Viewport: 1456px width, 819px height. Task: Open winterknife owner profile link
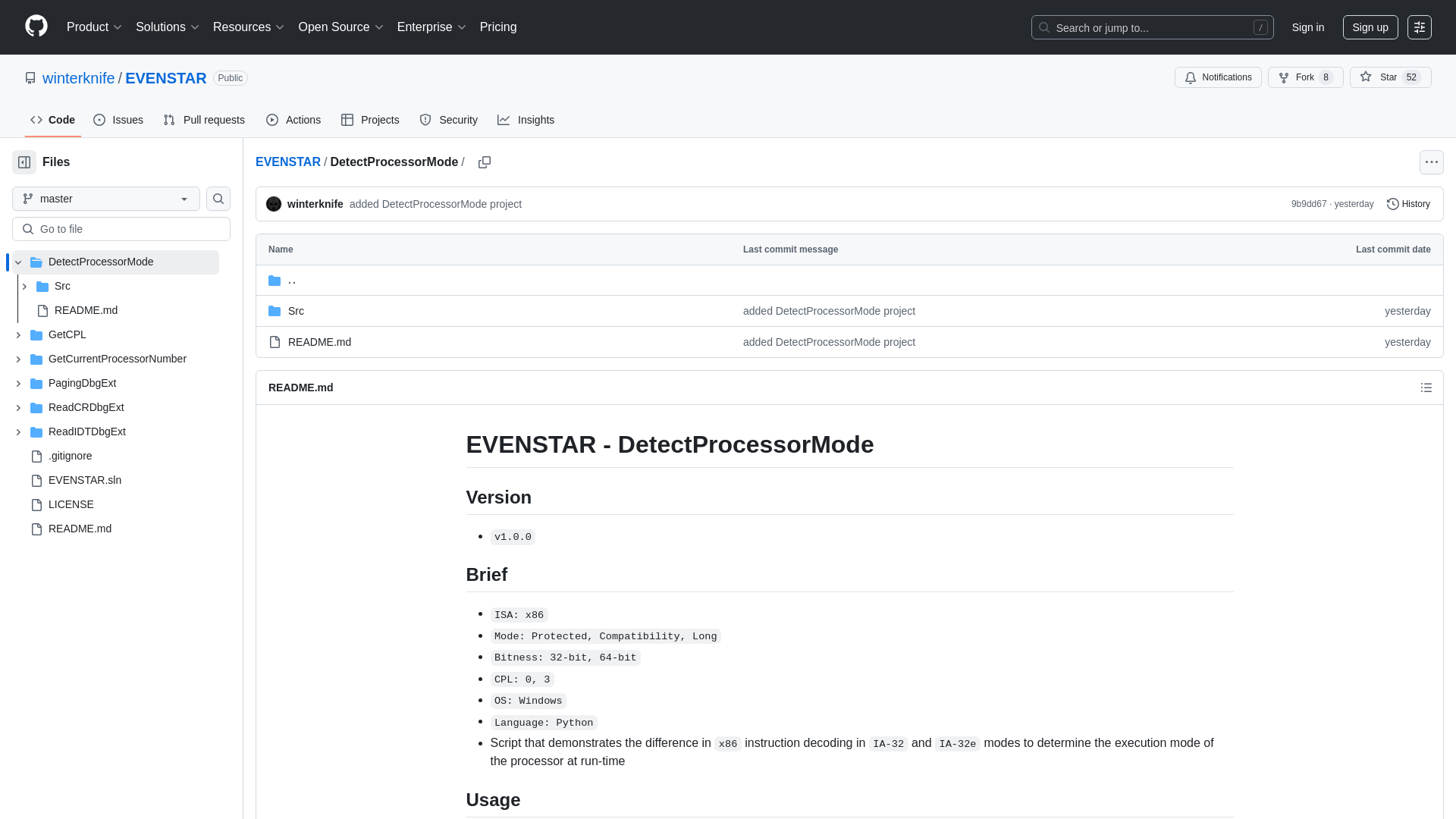pos(78,78)
